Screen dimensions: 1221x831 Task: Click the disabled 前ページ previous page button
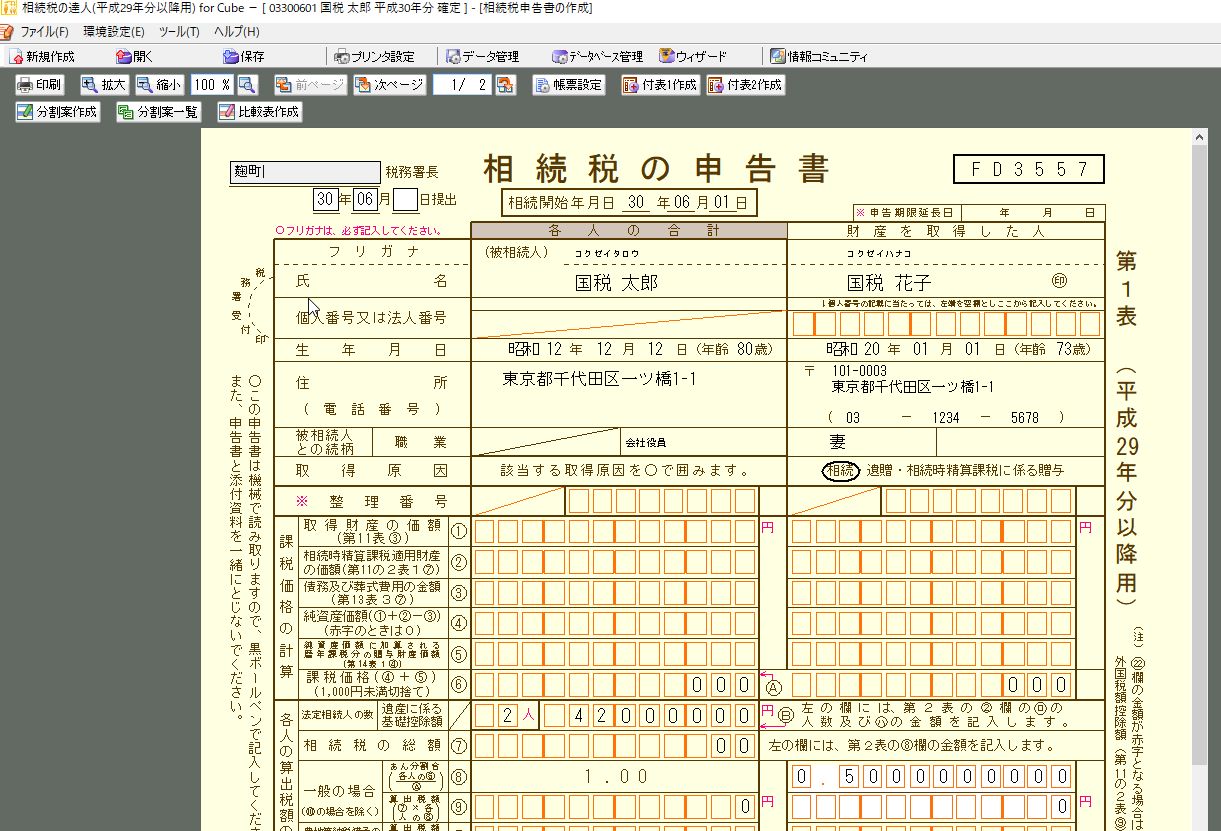(x=310, y=85)
